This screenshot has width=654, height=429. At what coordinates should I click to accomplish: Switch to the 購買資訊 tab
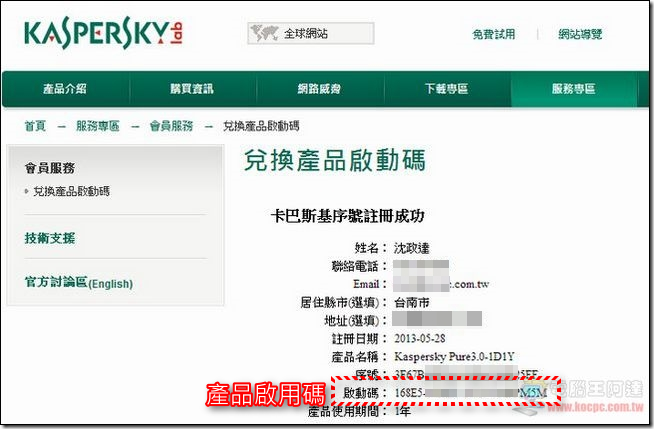point(194,89)
